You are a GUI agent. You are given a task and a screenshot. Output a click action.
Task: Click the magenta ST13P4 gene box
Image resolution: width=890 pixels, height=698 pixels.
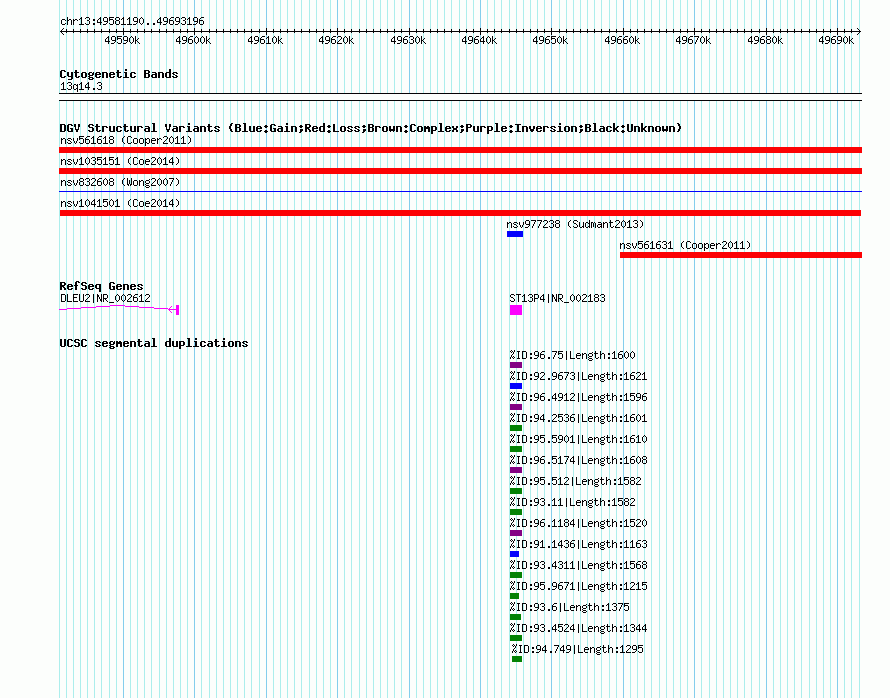[516, 310]
